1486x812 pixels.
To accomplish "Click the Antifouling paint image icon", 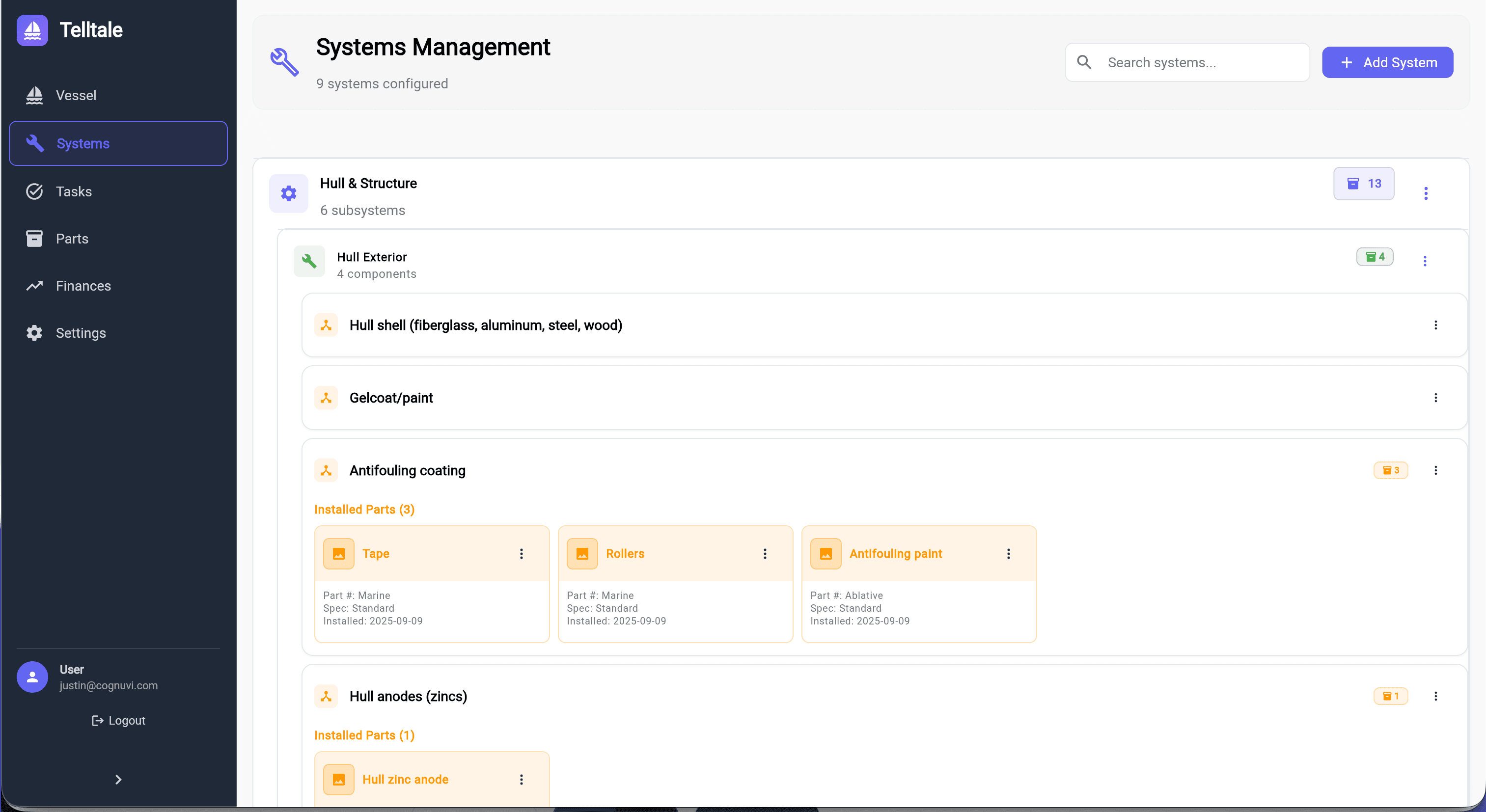I will coord(826,553).
